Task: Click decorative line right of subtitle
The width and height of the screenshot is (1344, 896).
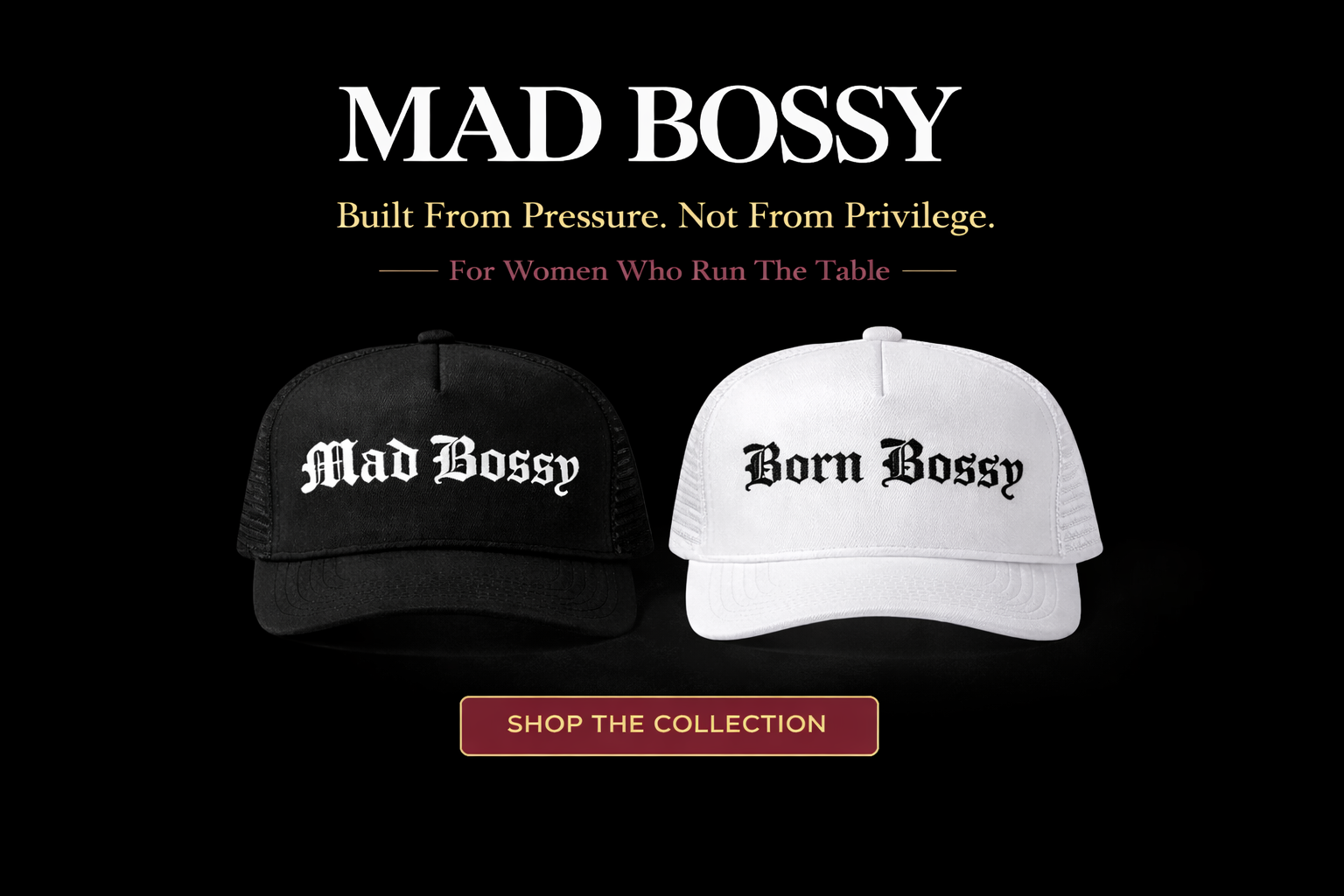Action: click(x=929, y=271)
